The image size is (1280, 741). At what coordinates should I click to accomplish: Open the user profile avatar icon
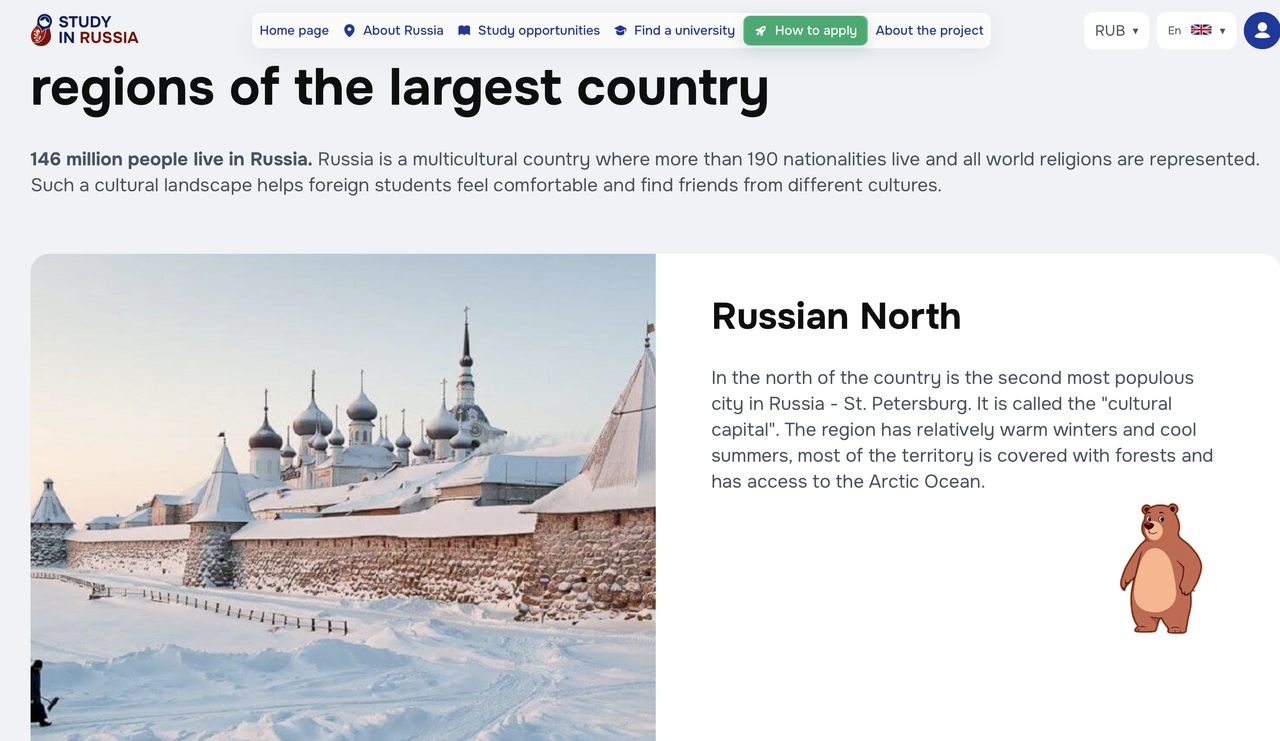(1262, 30)
